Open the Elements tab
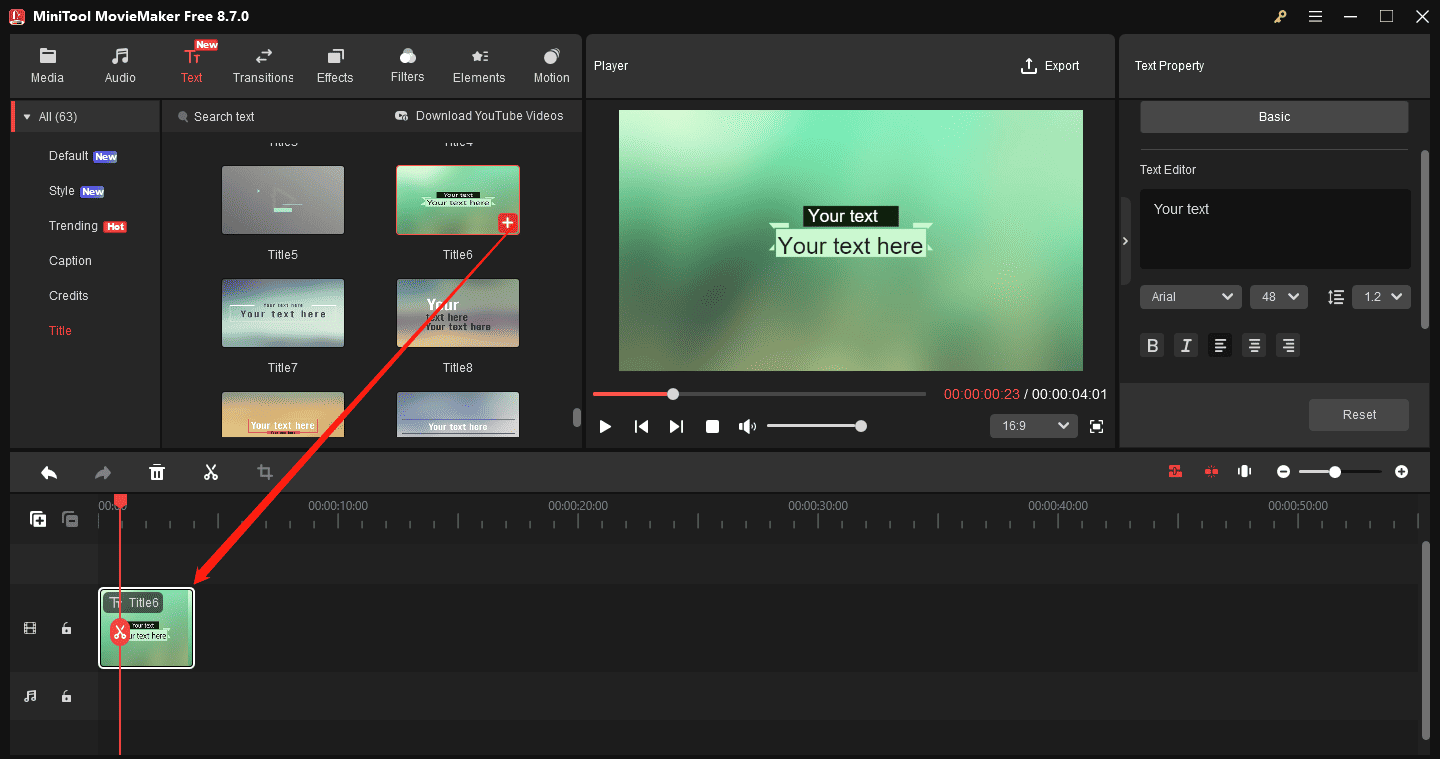This screenshot has width=1440, height=759. point(479,66)
